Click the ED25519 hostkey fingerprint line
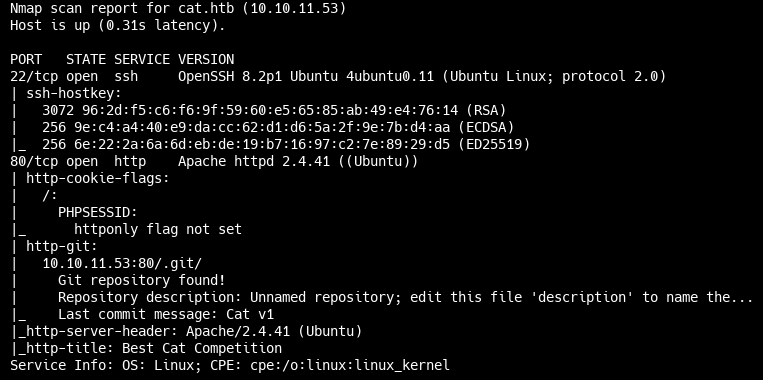This screenshot has height=380, width=763. click(286, 145)
